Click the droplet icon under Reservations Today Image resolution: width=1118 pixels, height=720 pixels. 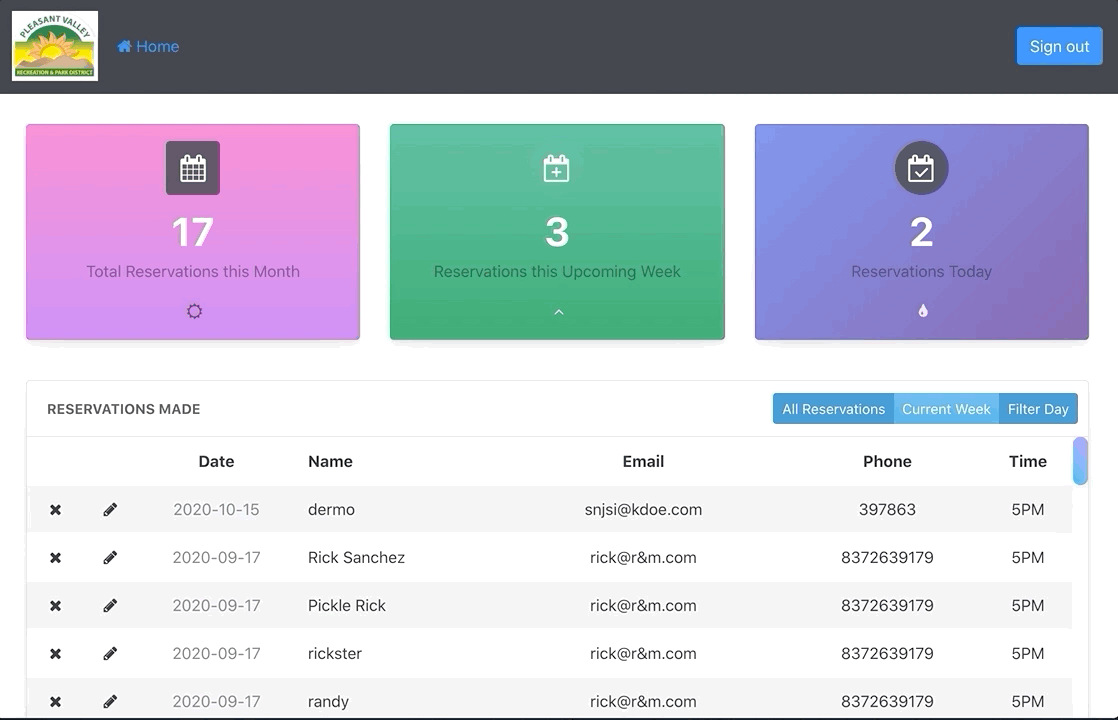coord(923,311)
